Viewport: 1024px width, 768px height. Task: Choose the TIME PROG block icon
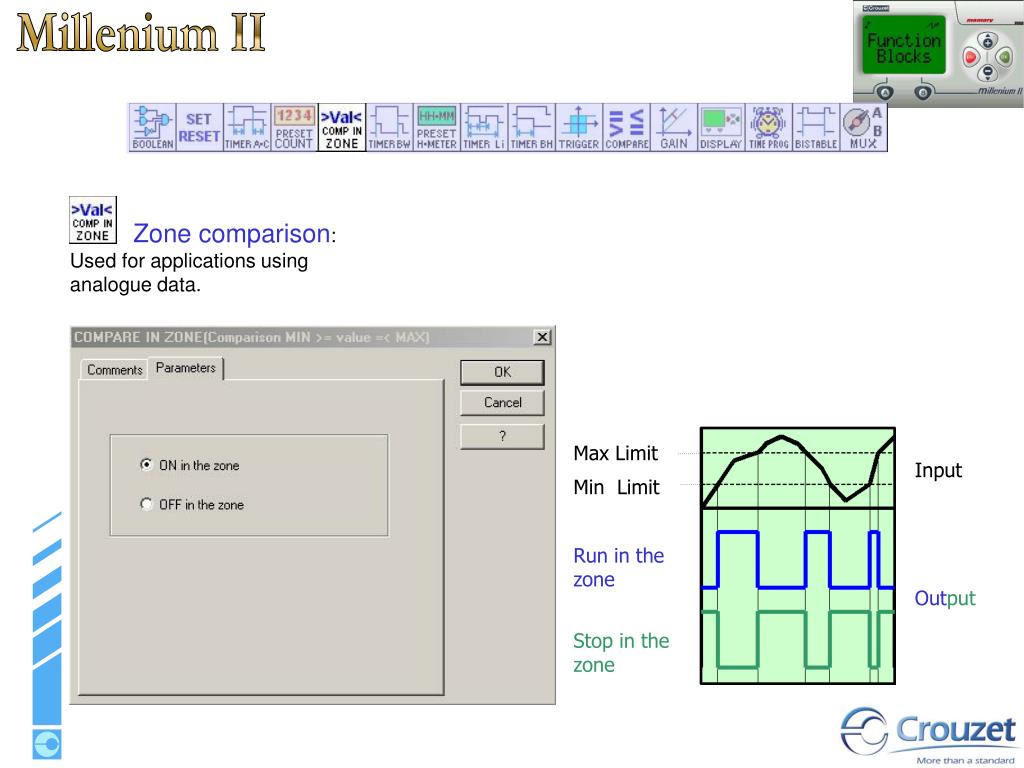click(x=769, y=127)
